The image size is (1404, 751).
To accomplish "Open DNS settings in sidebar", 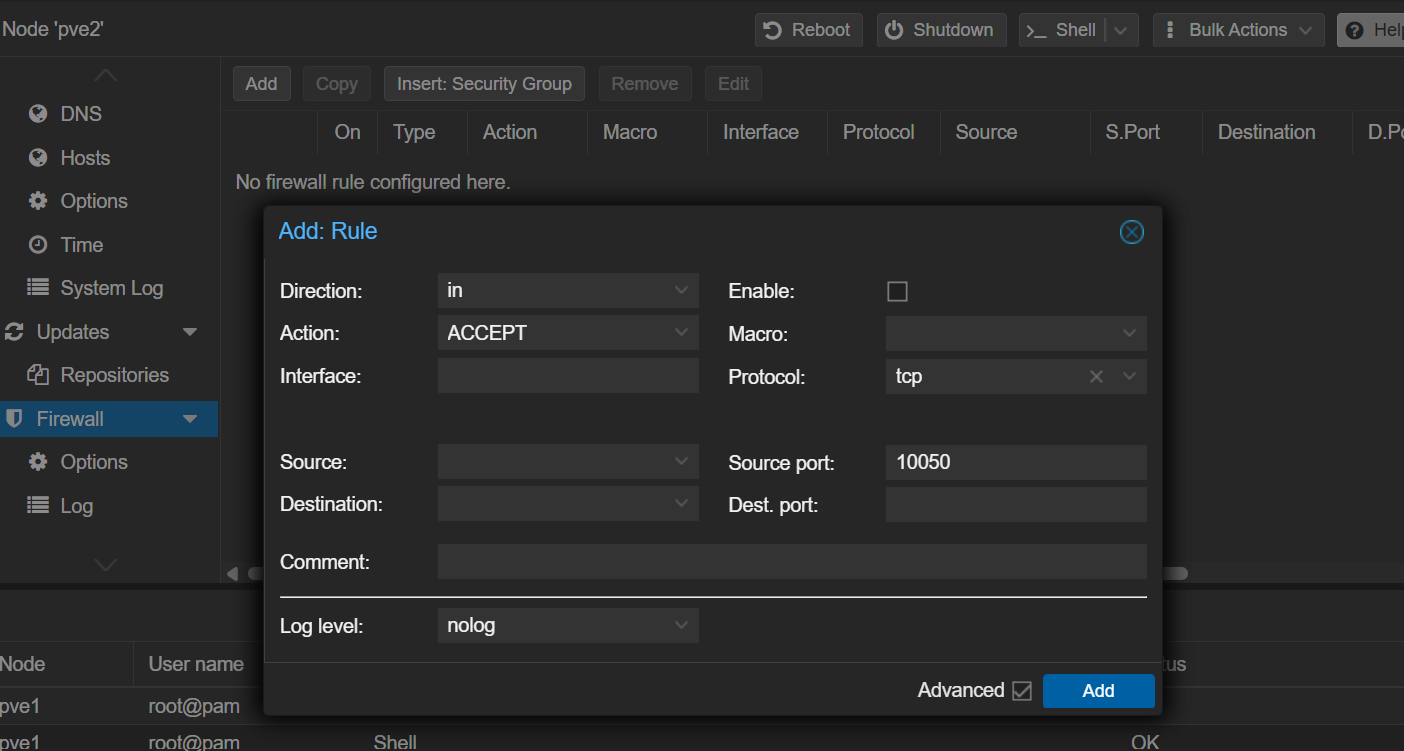I will pyautogui.click(x=80, y=114).
